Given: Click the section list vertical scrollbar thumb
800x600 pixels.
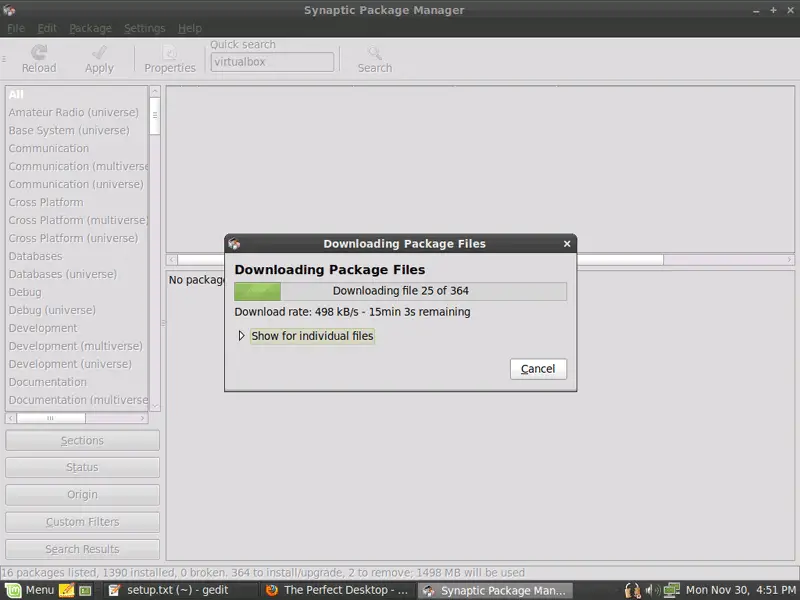Looking at the screenshot, I should (x=155, y=116).
